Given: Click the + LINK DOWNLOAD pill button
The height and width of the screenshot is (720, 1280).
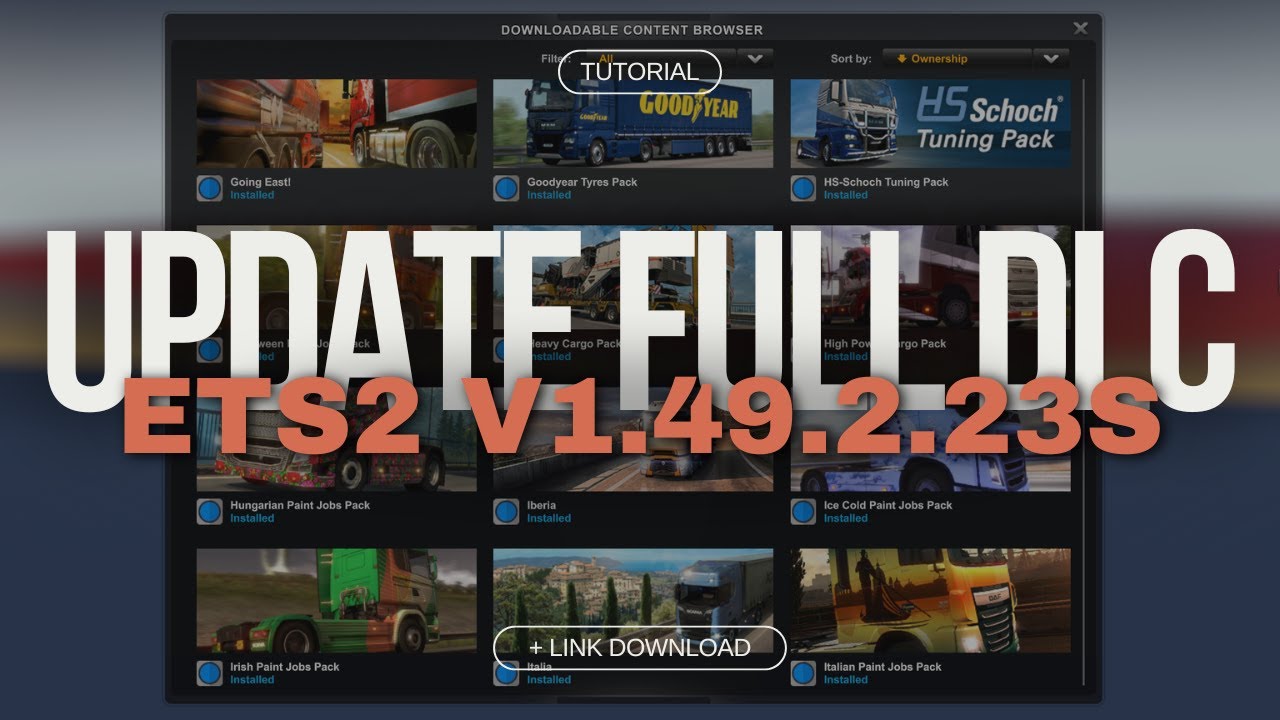Looking at the screenshot, I should point(639,648).
